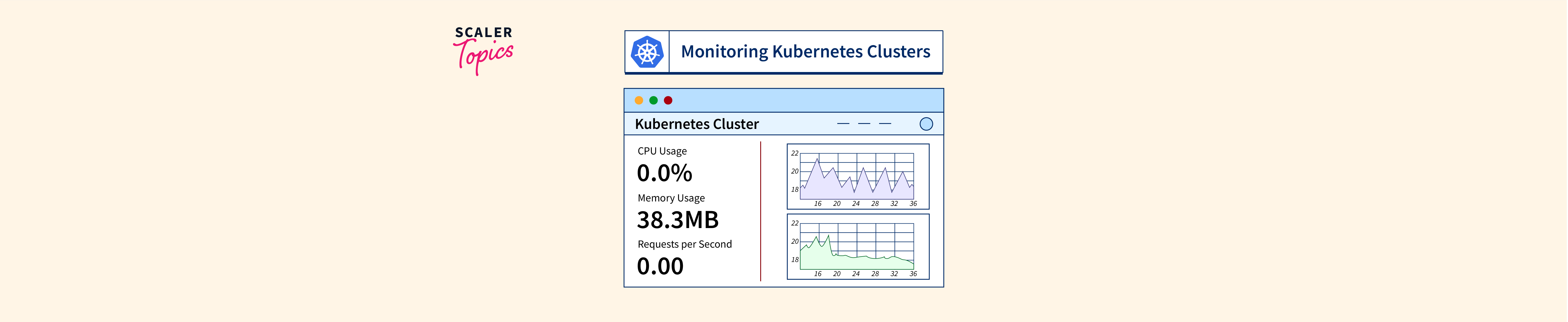The image size is (1568, 322).
Task: Click the red vertical divider line
Action: [760, 211]
